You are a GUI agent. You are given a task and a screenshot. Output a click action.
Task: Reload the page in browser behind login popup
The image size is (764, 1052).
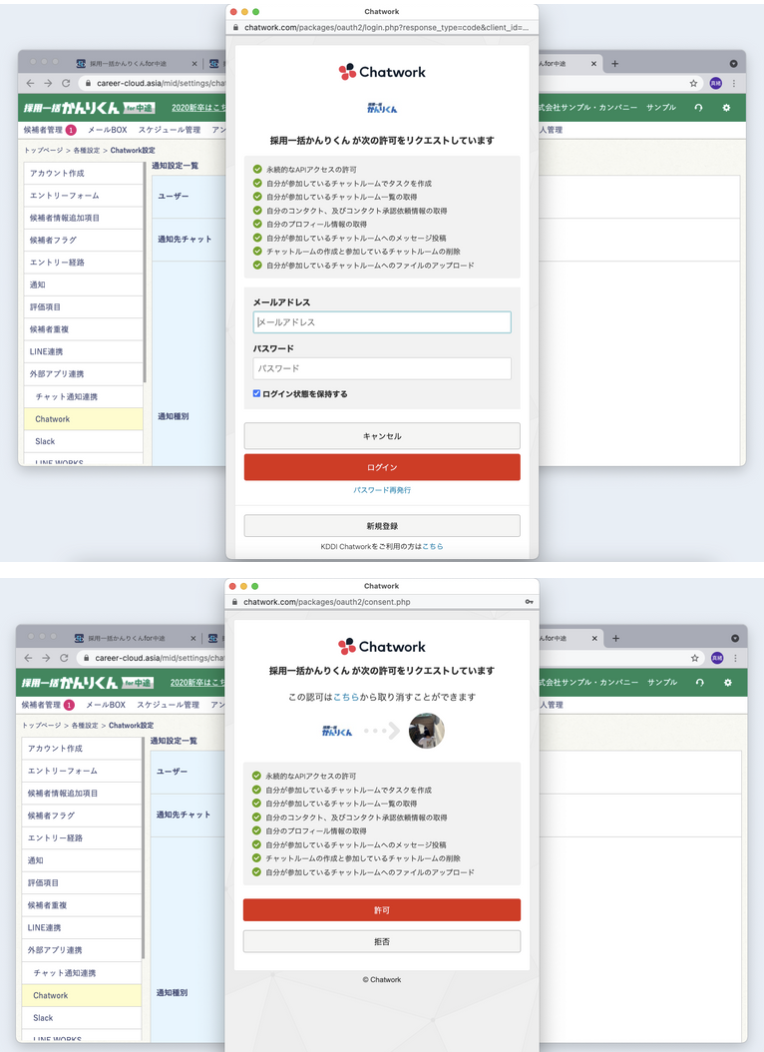pos(66,83)
